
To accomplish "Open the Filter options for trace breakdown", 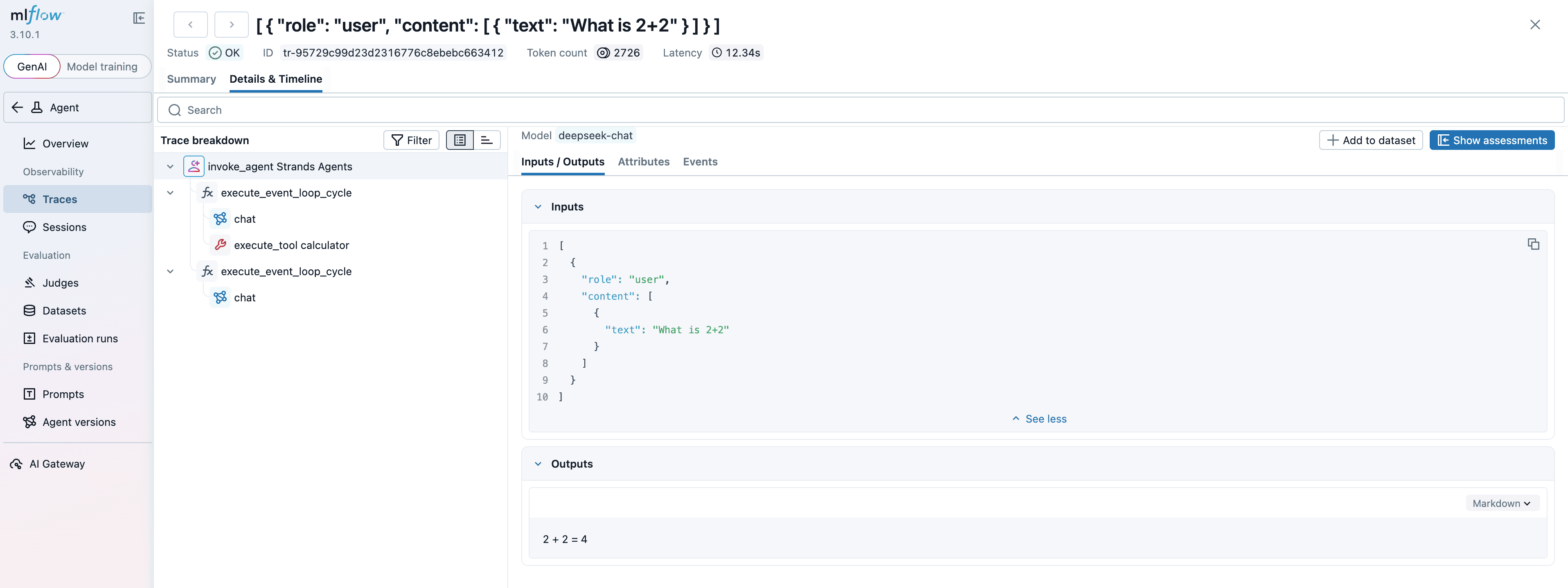I will pos(411,140).
